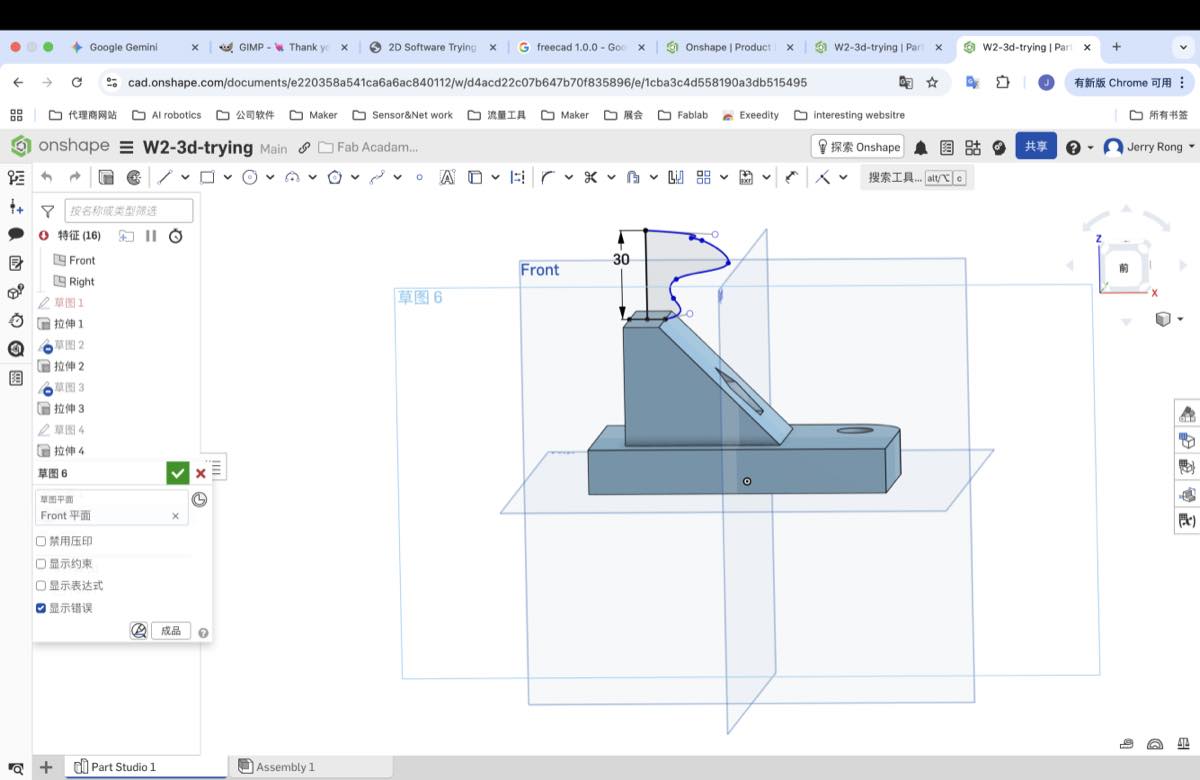This screenshot has height=780, width=1200.
Task: Enable the 显示表达式 checkbox
Action: 41,586
